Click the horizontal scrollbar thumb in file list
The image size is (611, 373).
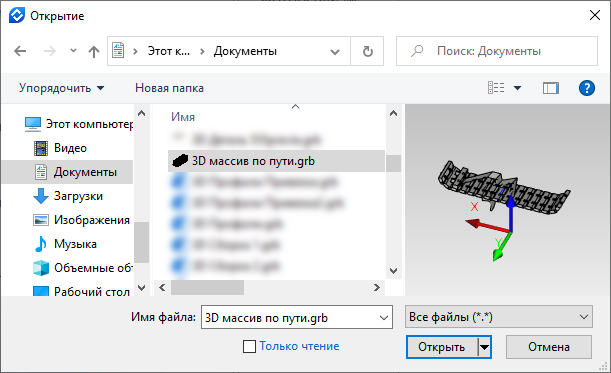(x=207, y=288)
